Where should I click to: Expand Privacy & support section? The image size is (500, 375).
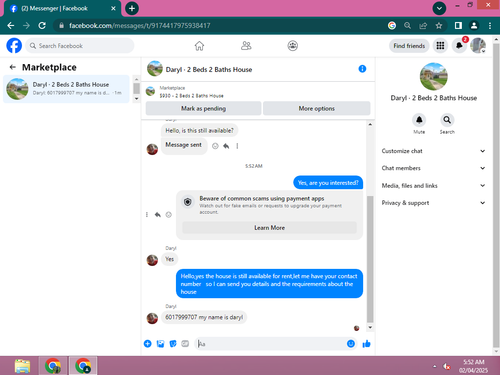point(433,203)
